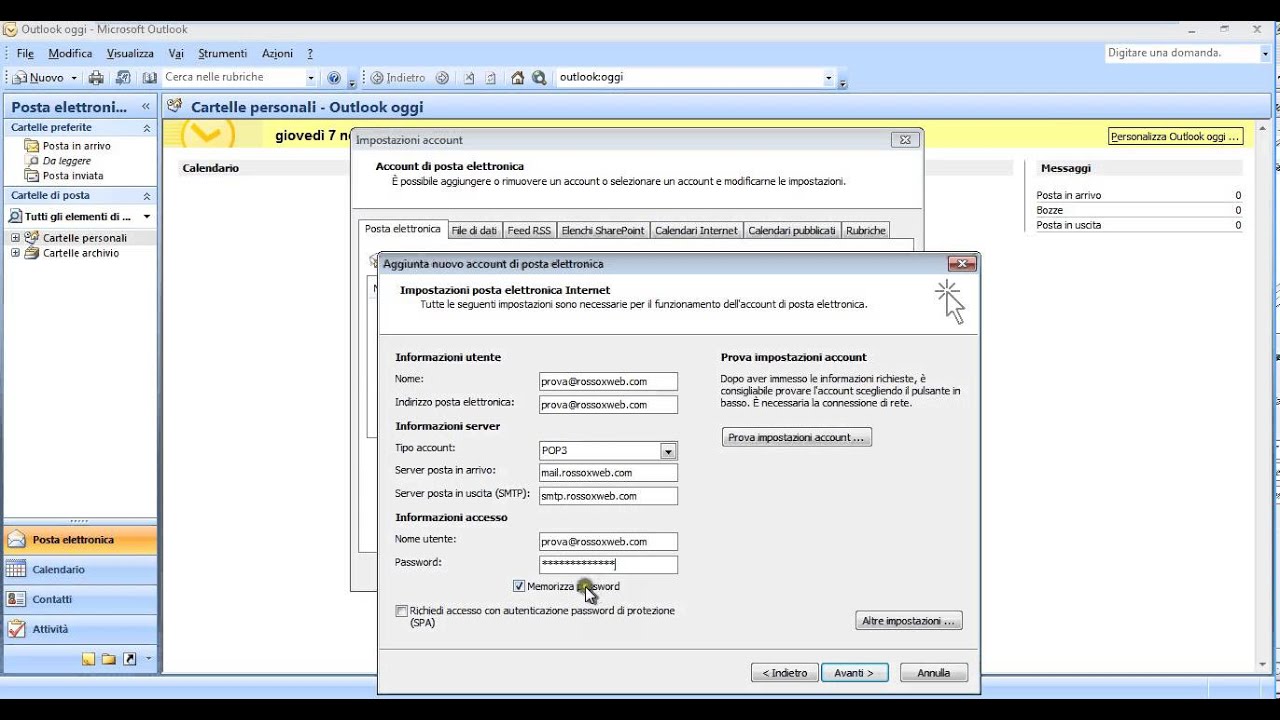This screenshot has width=1280, height=720.
Task: Open Attività navigation button
Action: point(80,630)
